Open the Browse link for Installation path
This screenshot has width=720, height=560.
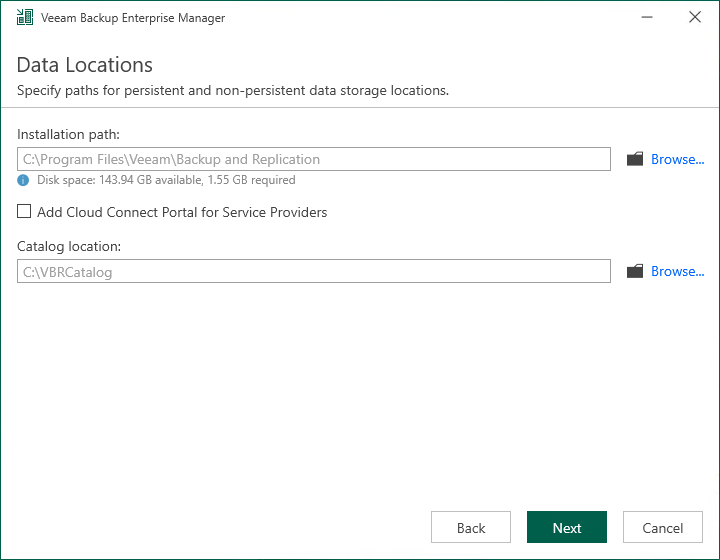pyautogui.click(x=677, y=159)
